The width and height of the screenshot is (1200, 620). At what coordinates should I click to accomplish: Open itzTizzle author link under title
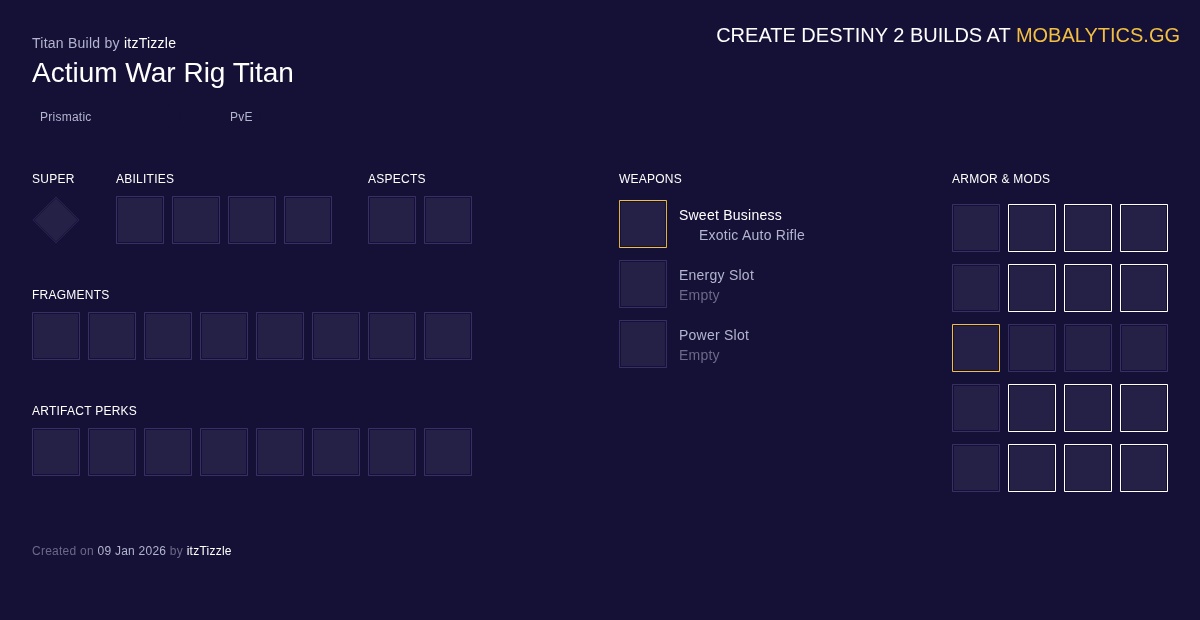150,43
